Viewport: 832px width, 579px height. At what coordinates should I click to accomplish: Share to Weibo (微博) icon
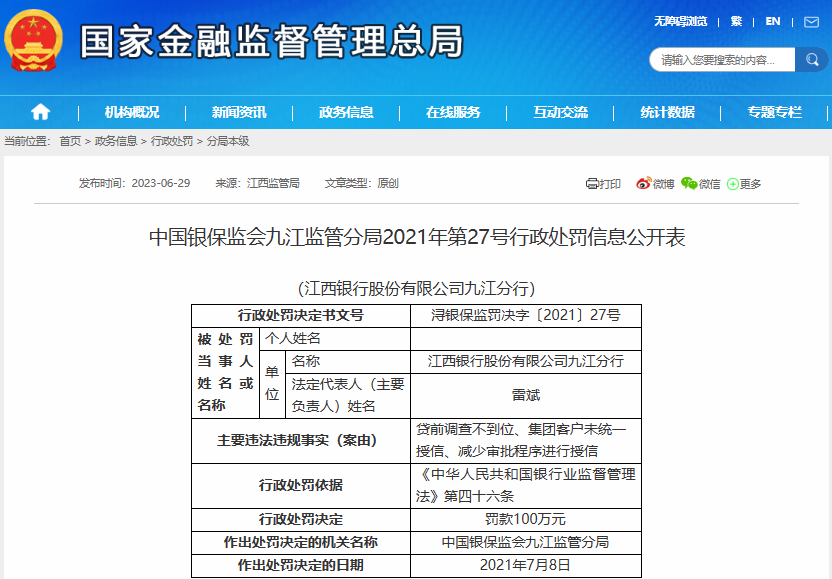tap(655, 184)
